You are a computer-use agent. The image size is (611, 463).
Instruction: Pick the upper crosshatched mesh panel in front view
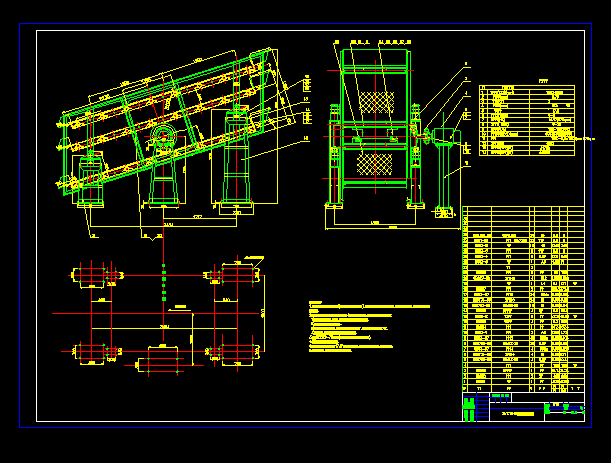tap(376, 102)
